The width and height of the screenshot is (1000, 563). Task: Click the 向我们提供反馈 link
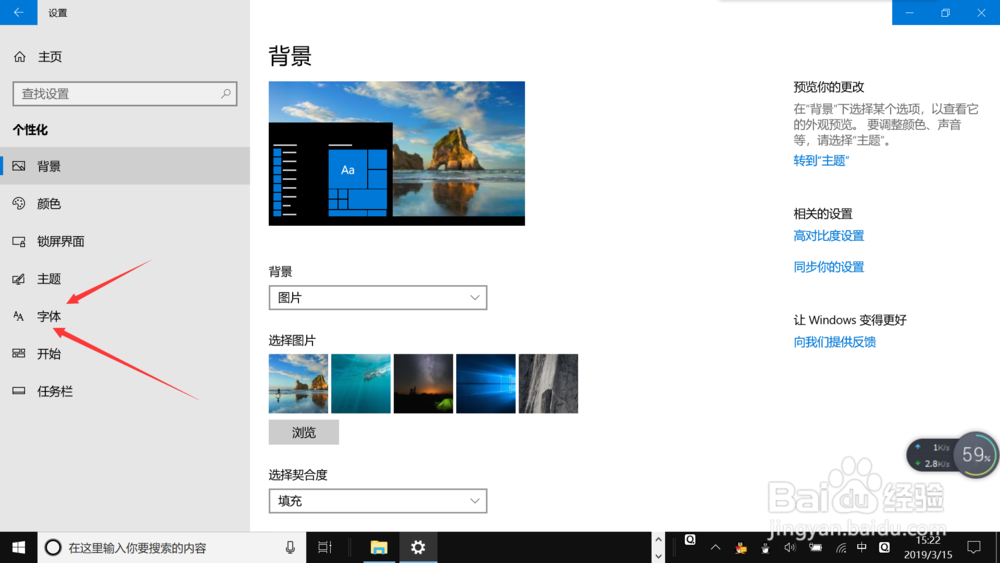[x=835, y=342]
